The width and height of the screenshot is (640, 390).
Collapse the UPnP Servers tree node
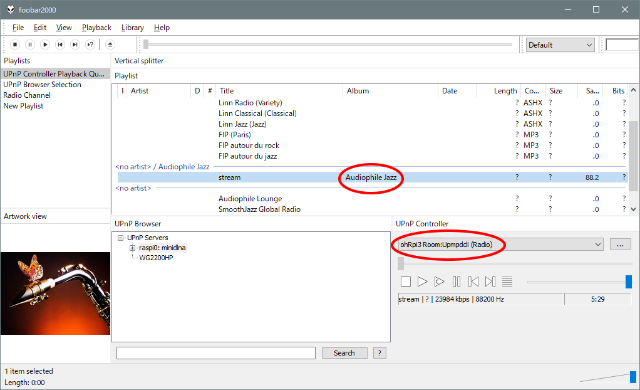pyautogui.click(x=120, y=237)
